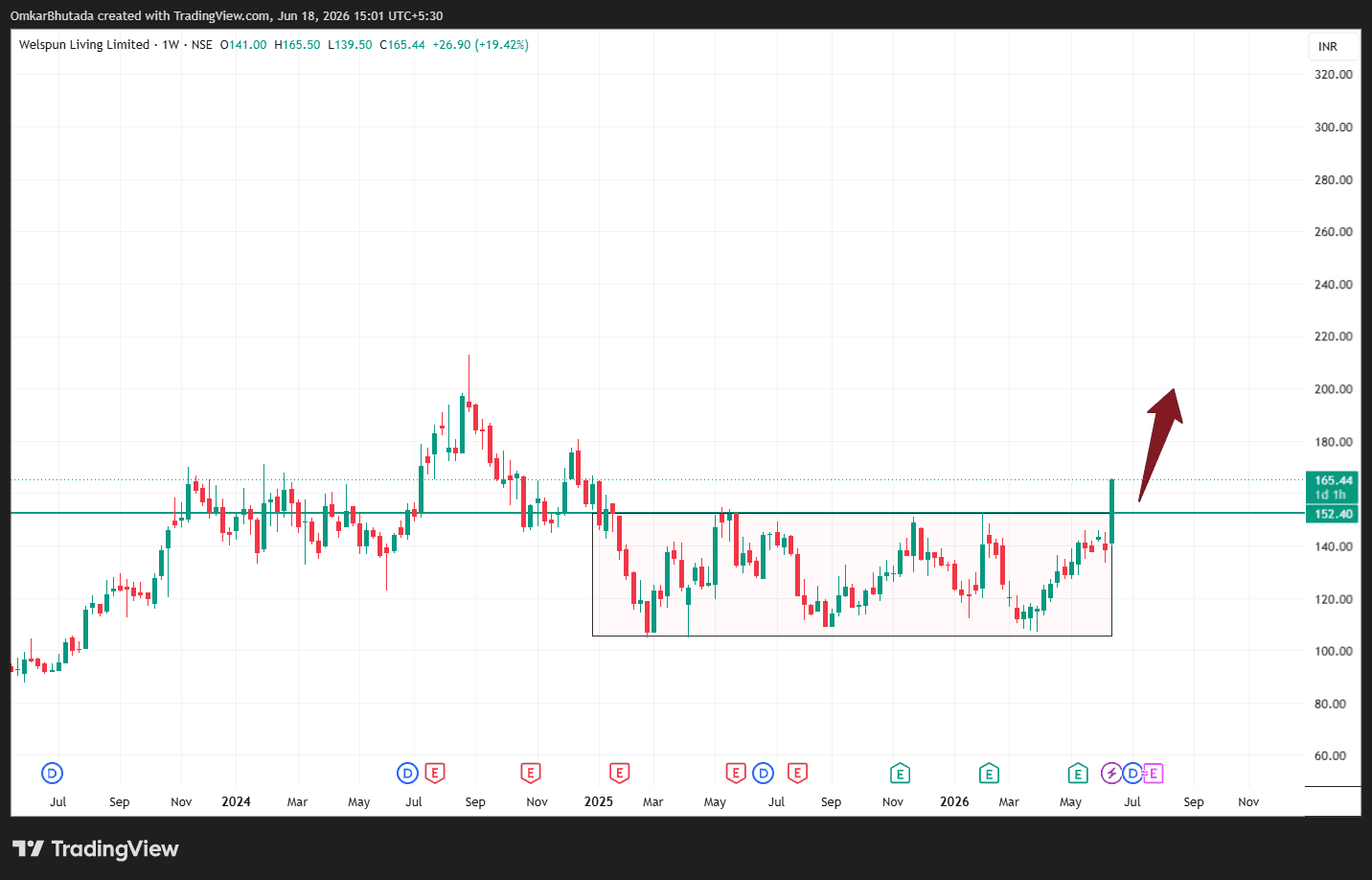Click the 2026 year label on the time axis
Image resolution: width=1372 pixels, height=880 pixels.
click(954, 801)
